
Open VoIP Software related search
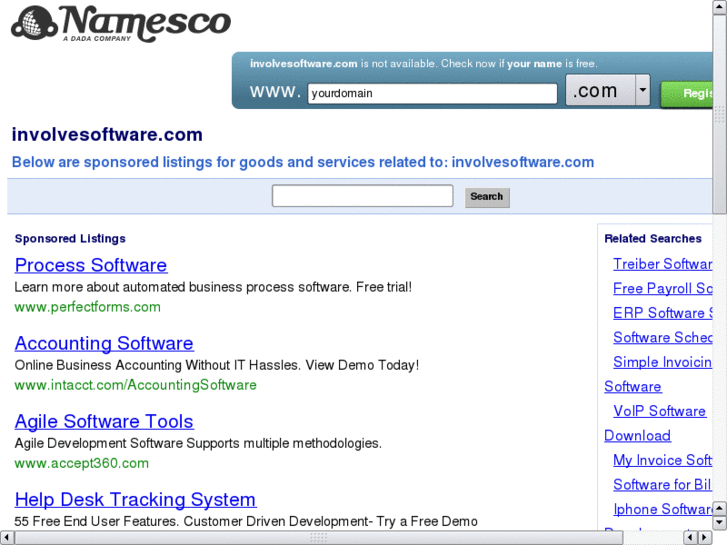(659, 411)
